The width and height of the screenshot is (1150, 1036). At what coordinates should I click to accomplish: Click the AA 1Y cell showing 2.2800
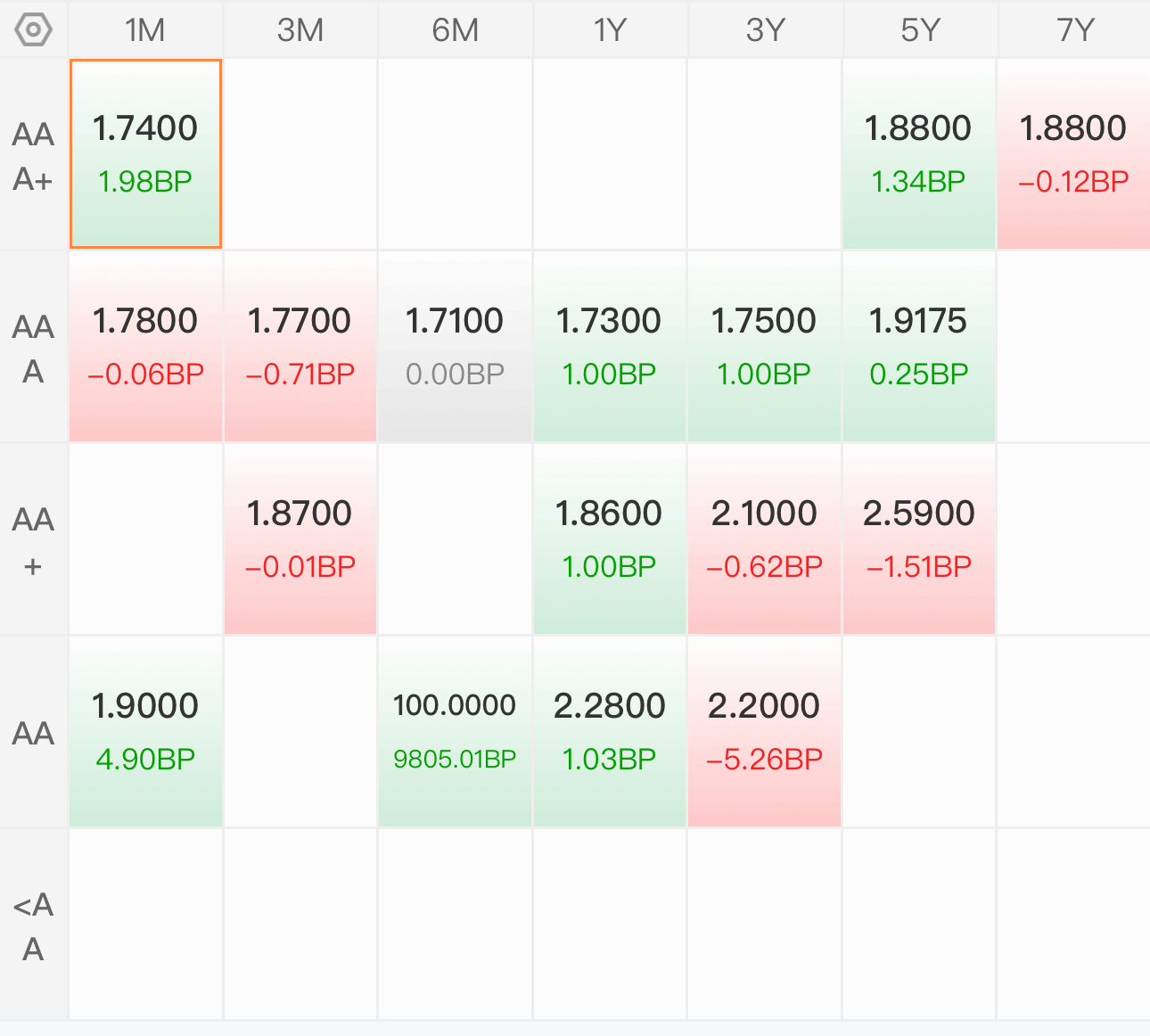click(x=610, y=732)
